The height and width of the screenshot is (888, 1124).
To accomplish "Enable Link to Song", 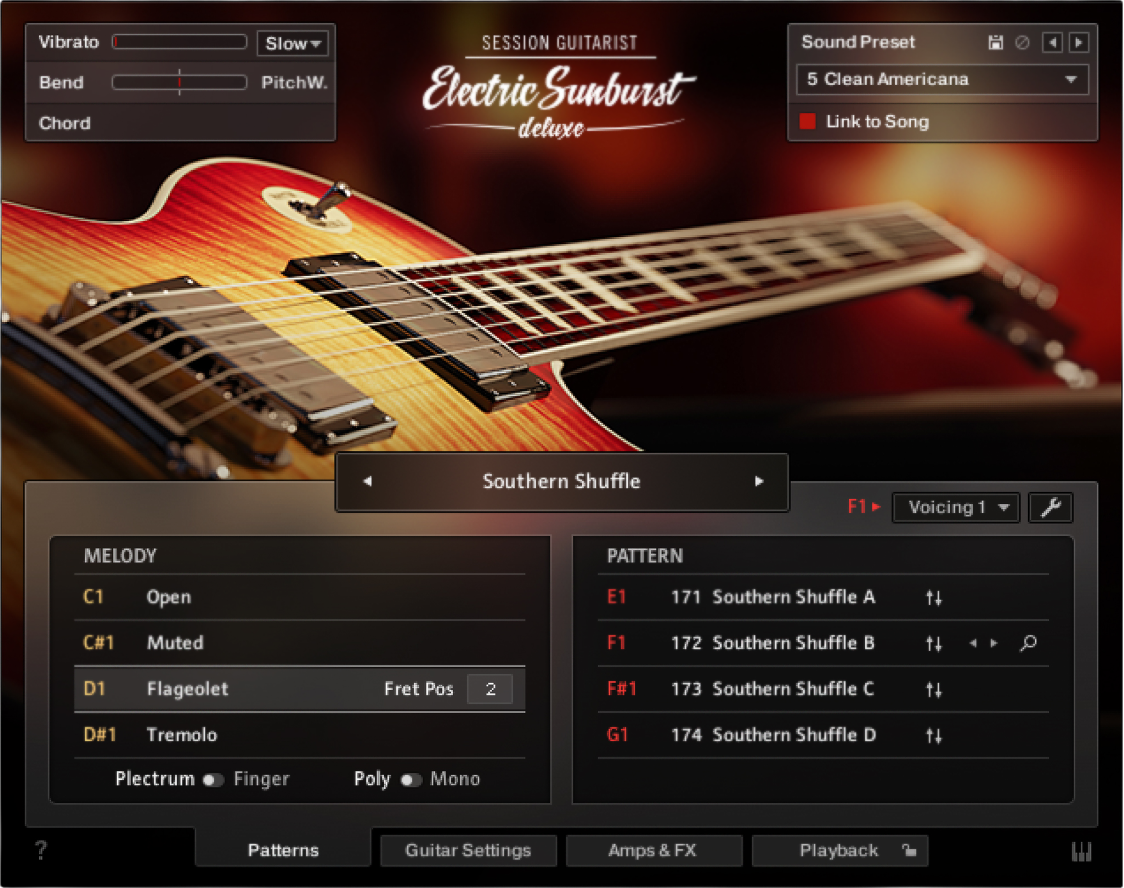I will pyautogui.click(x=810, y=121).
